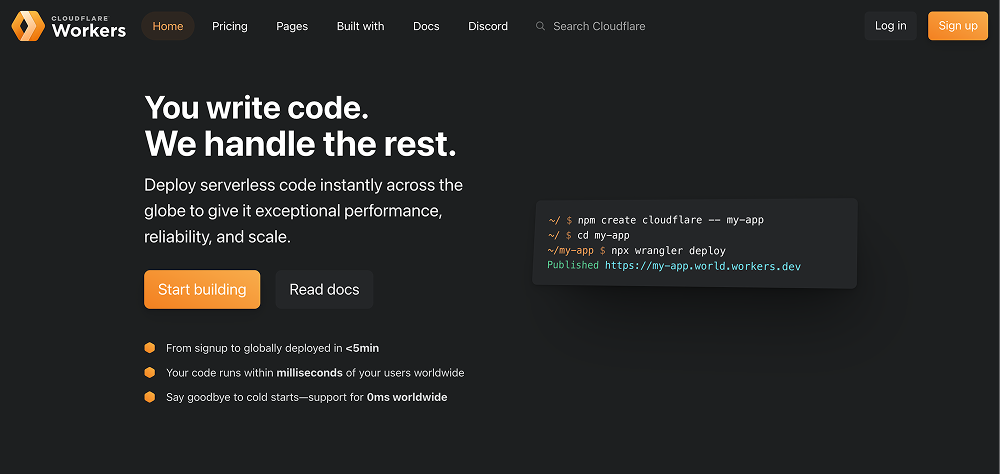The image size is (1000, 474).
Task: Open Docs in the top navigation
Action: click(426, 26)
